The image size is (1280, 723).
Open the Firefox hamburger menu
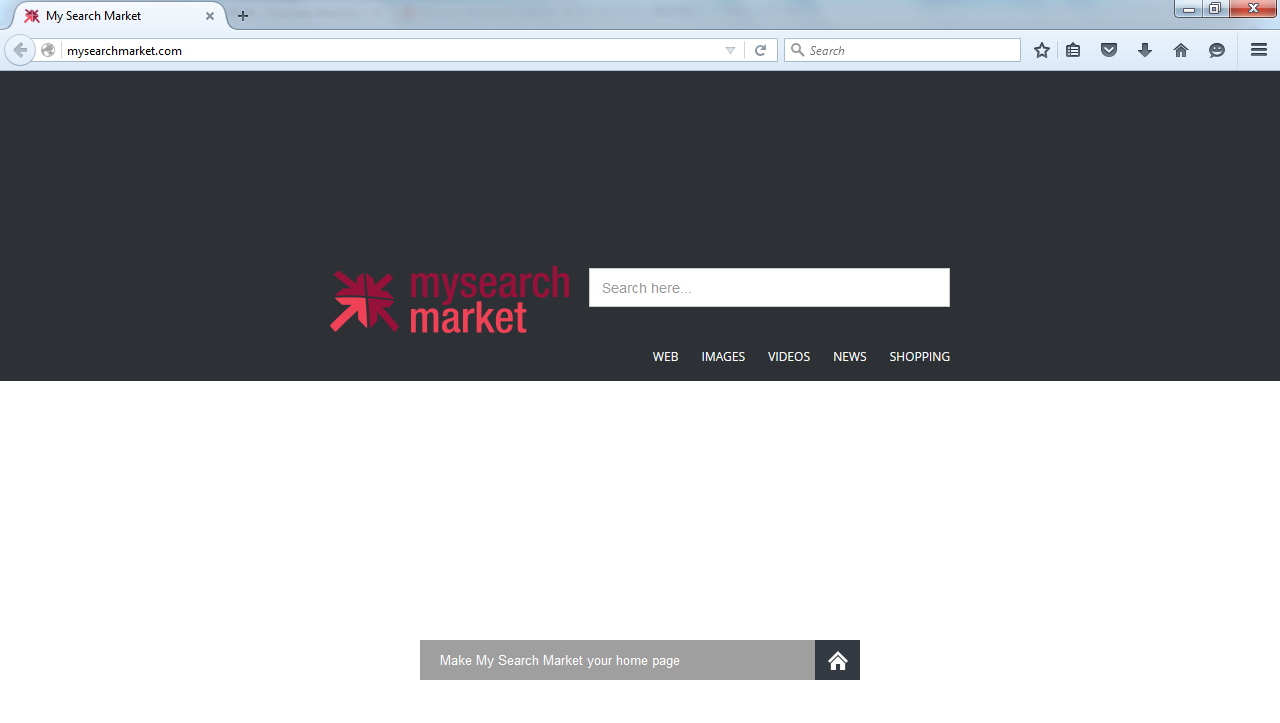click(x=1259, y=50)
